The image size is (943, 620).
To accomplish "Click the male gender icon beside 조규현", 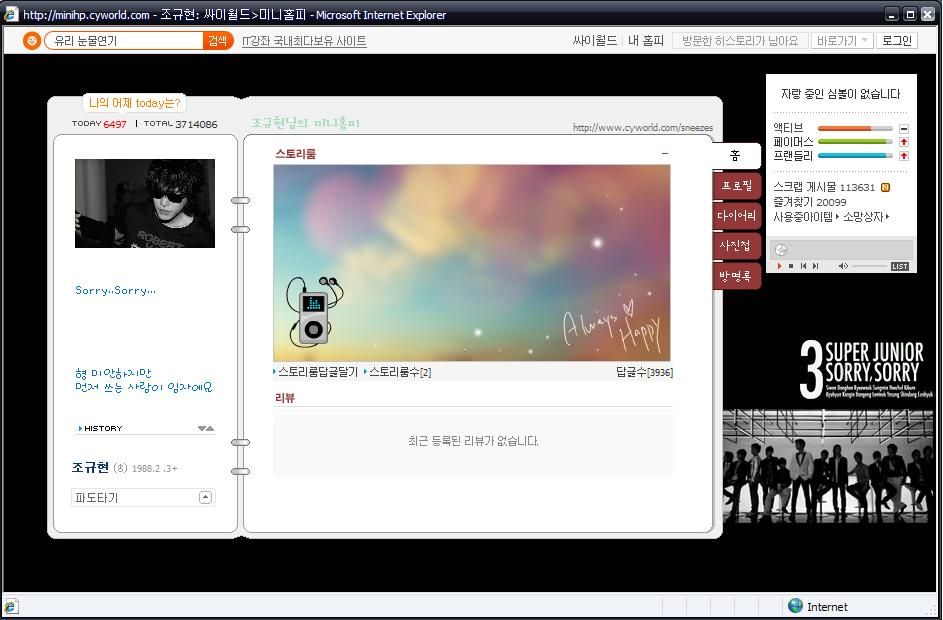I will (120, 468).
